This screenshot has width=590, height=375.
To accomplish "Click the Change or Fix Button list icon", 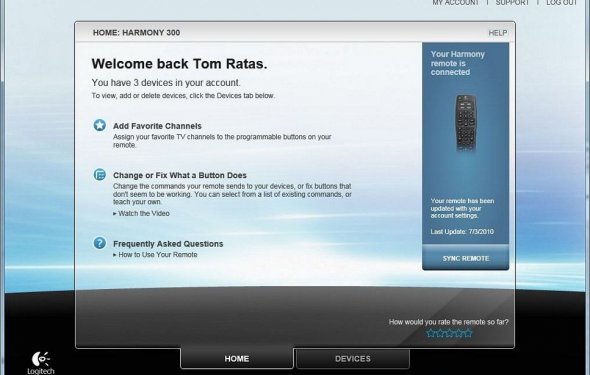I will point(100,175).
